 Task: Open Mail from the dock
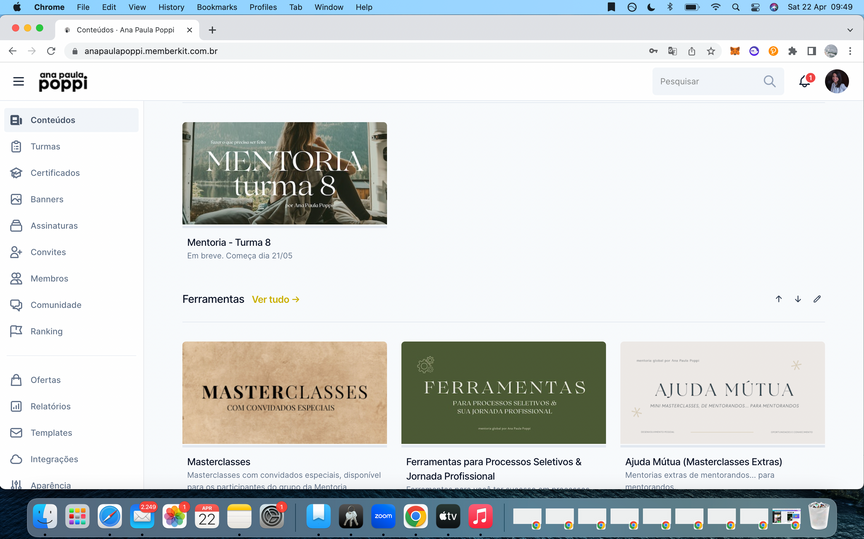click(x=142, y=516)
